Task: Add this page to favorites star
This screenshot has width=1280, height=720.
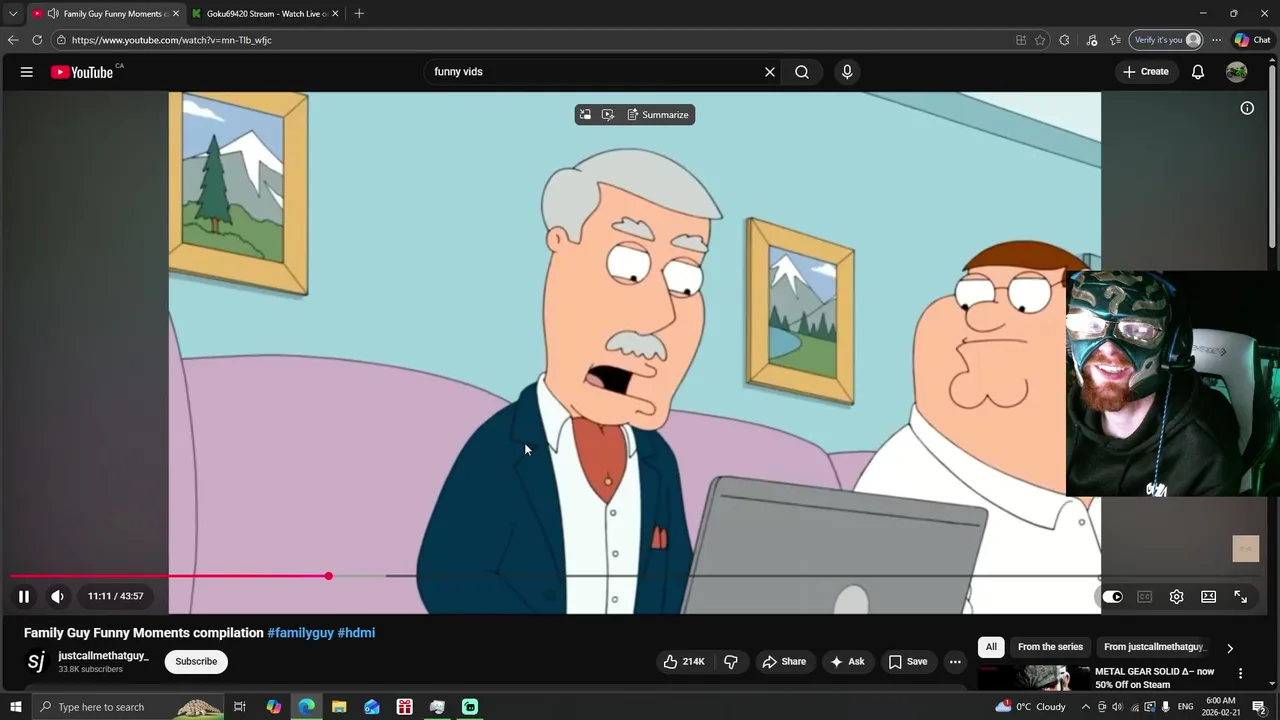Action: [1040, 40]
